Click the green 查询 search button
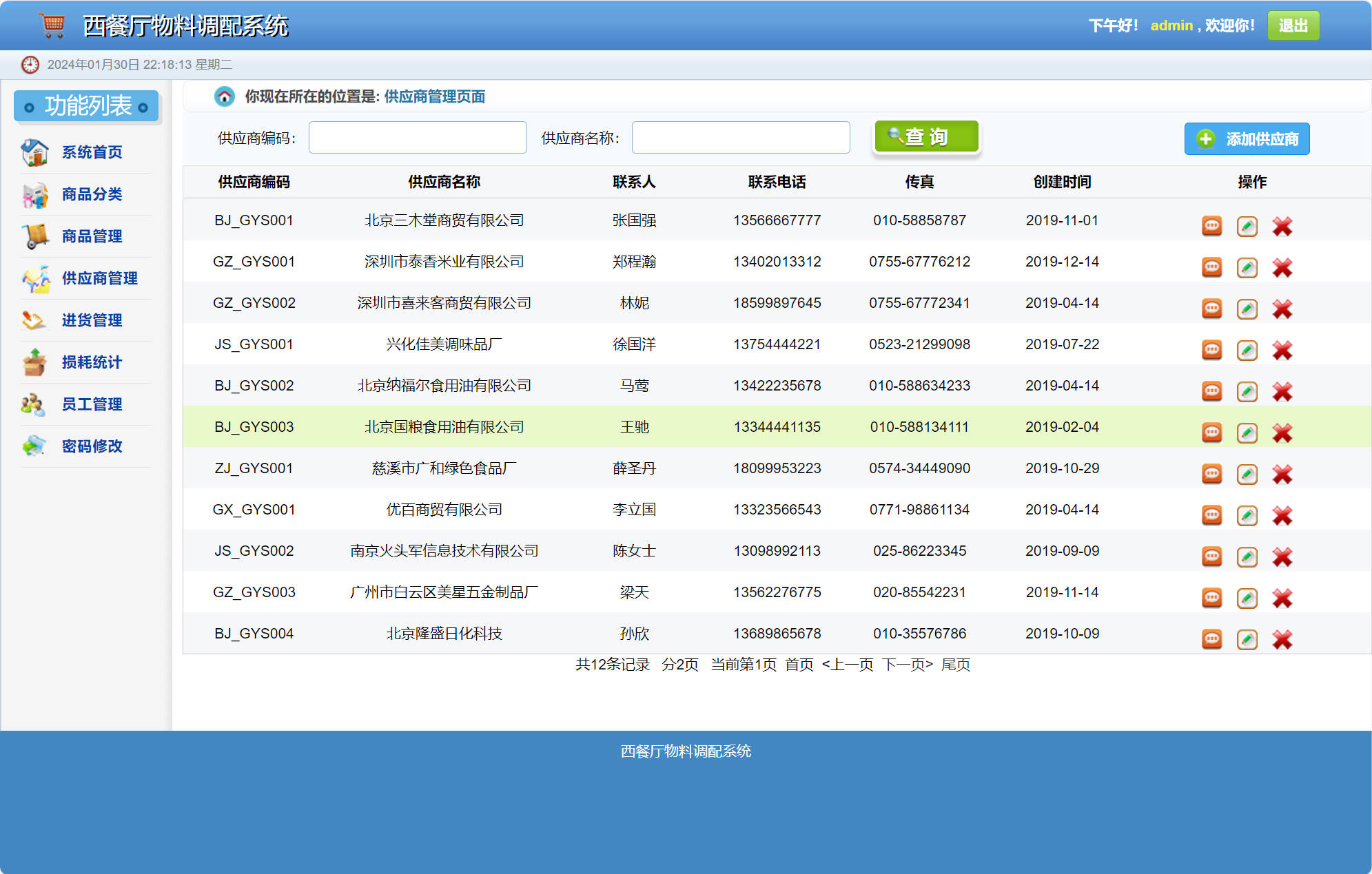 [926, 137]
